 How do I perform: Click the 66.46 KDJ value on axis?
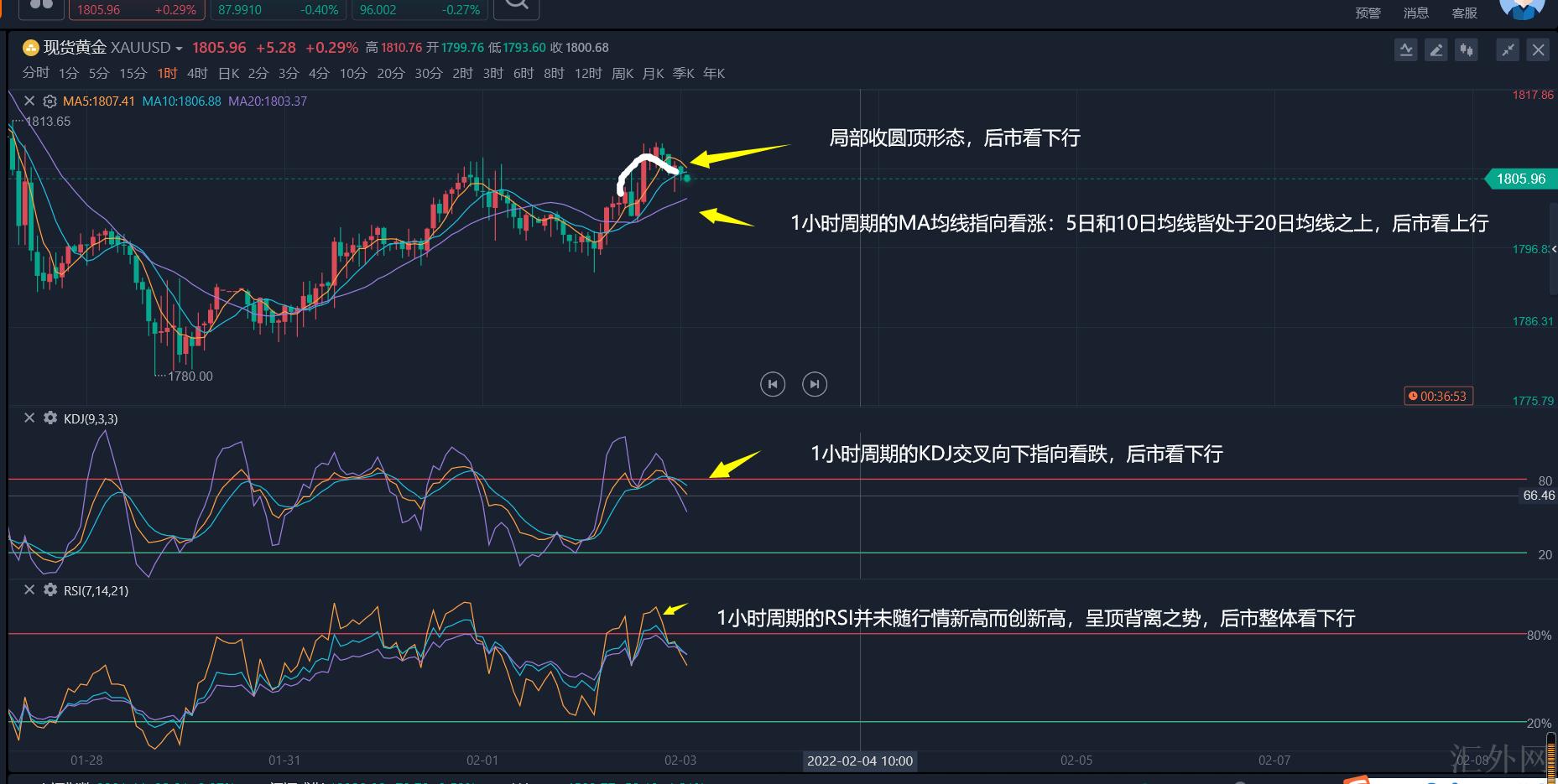[1540, 496]
